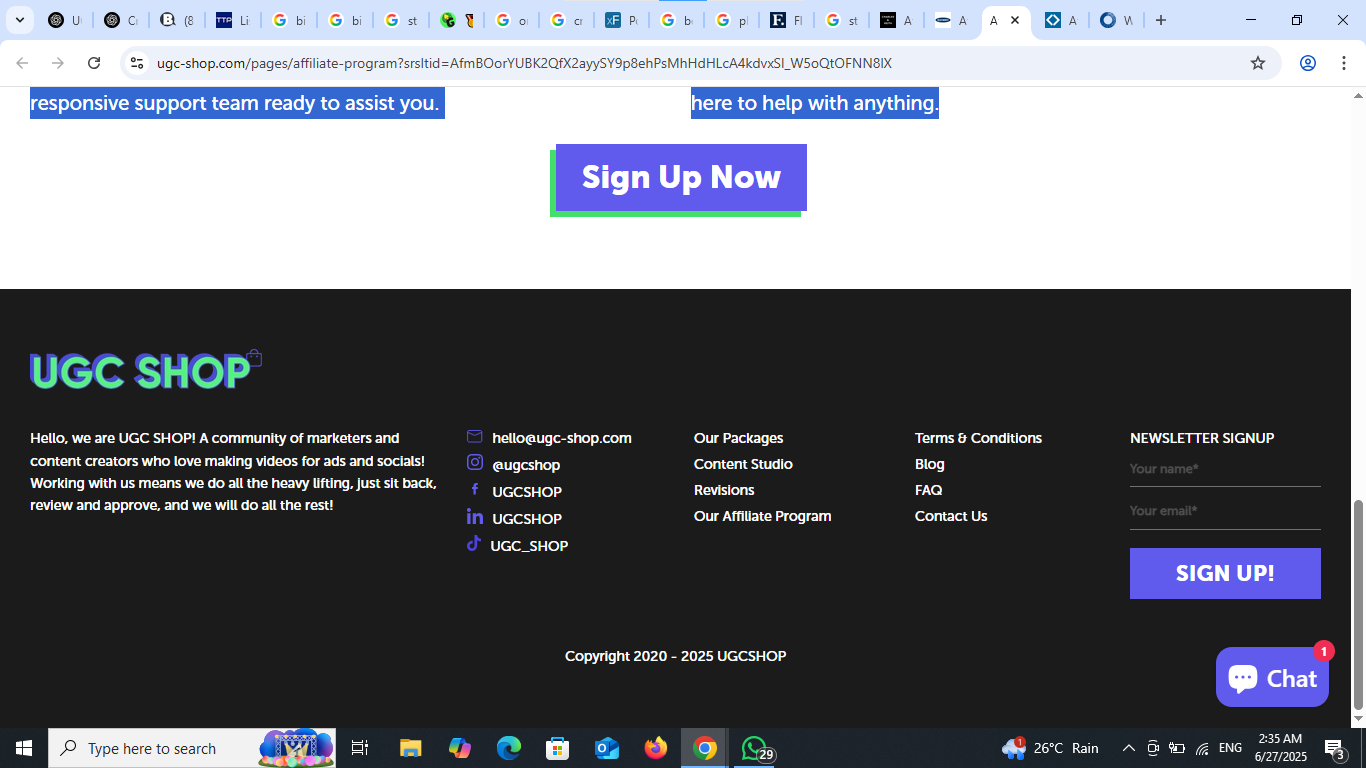
Task: Open Copilot from the taskbar
Action: (x=460, y=748)
